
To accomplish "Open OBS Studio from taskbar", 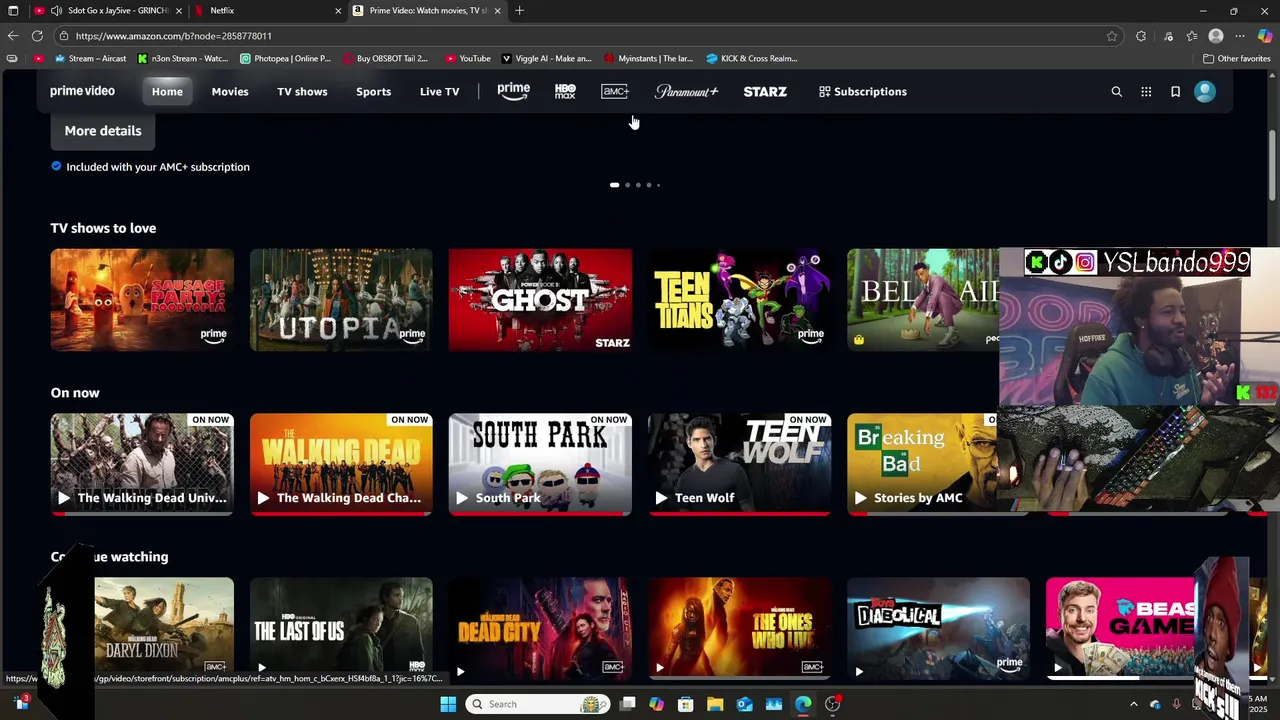I will pos(833,704).
